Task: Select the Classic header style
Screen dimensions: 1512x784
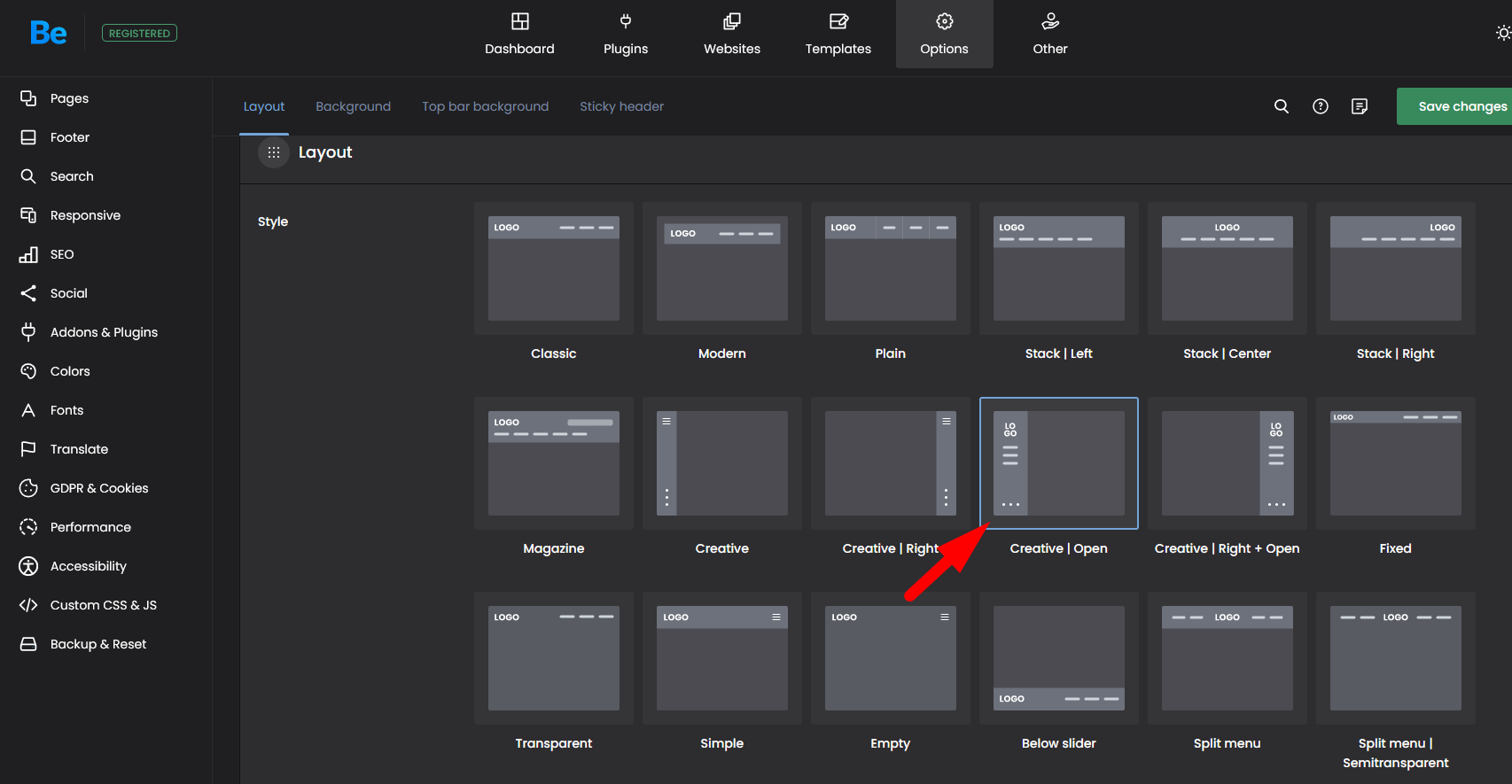Action: [554, 268]
